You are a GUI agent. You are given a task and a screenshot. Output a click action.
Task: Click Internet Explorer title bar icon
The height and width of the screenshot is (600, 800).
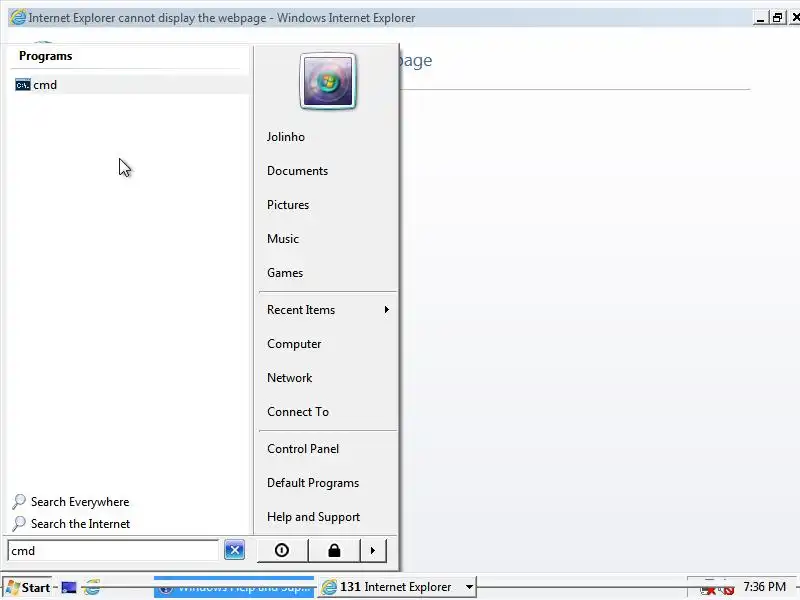[17, 17]
